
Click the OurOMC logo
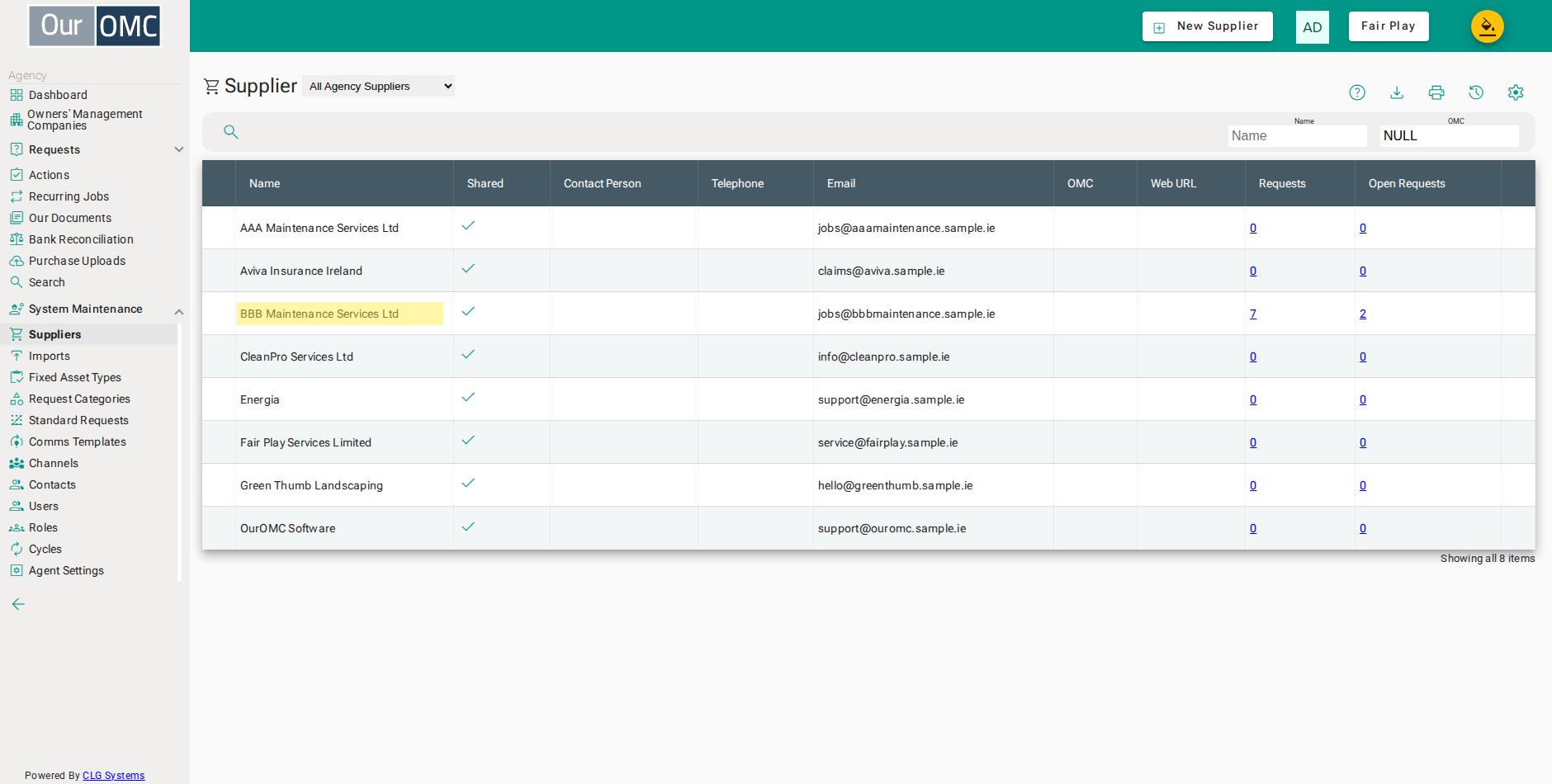click(95, 26)
